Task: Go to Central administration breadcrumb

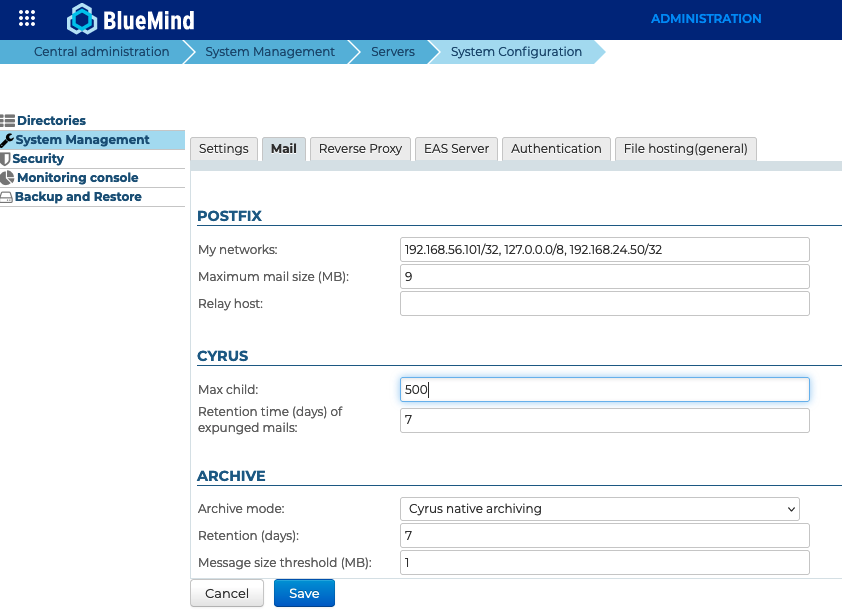Action: pos(101,52)
